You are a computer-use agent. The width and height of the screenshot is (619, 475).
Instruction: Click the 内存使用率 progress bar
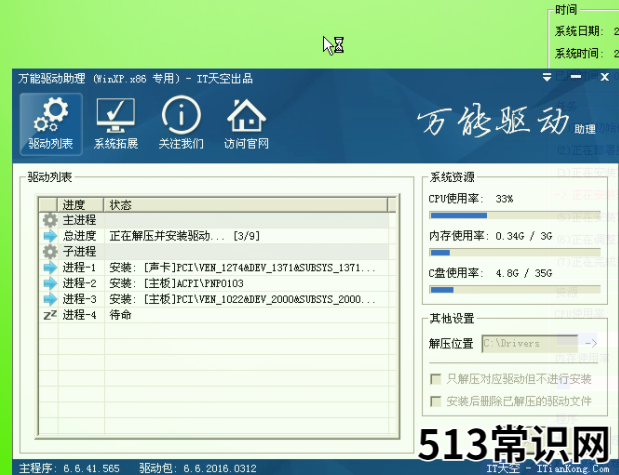click(515, 253)
